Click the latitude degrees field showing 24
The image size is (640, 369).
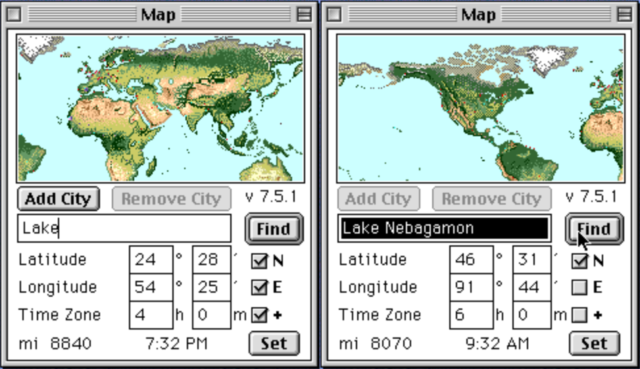[x=151, y=260]
